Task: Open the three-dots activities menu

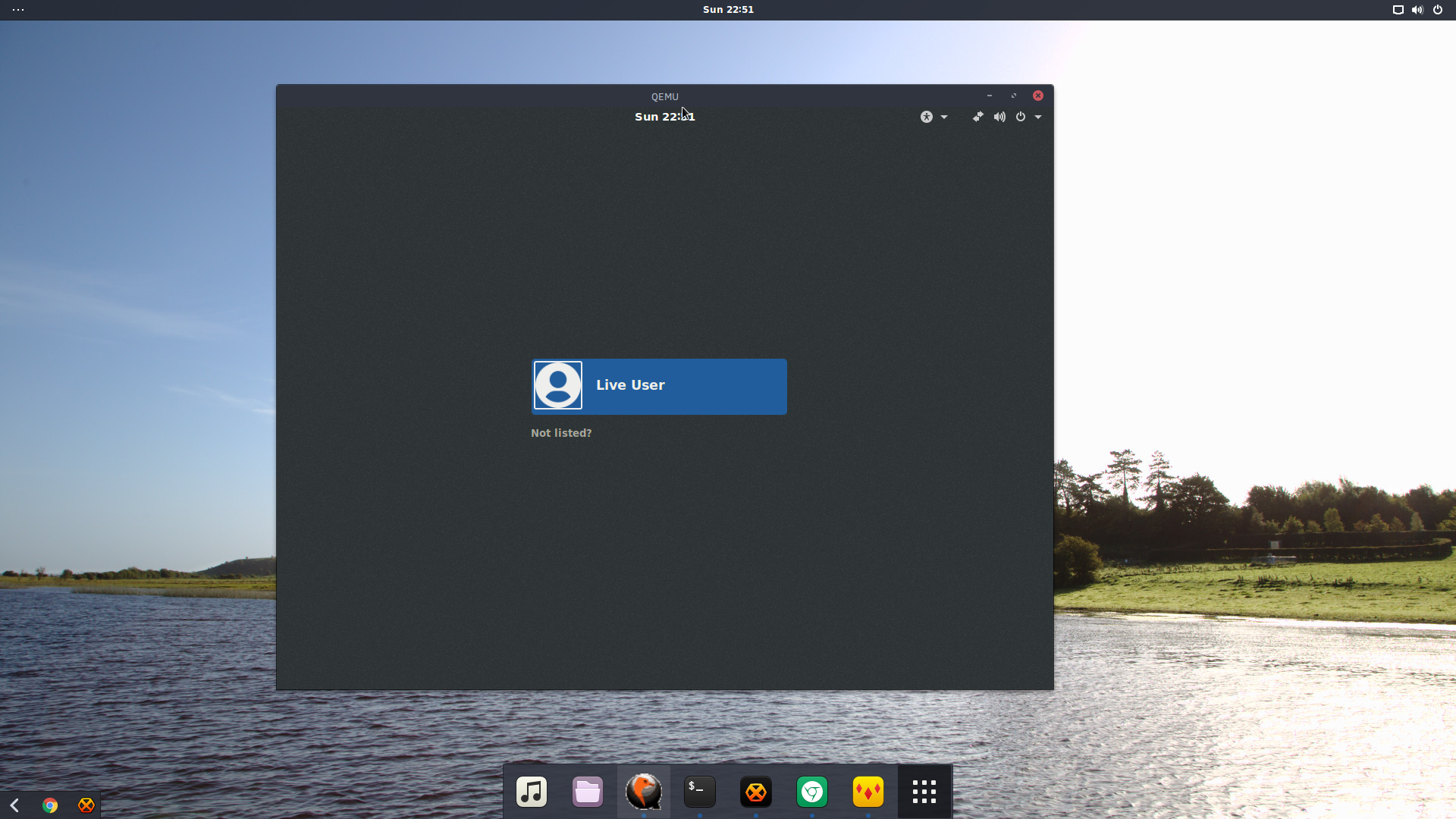Action: click(x=18, y=10)
